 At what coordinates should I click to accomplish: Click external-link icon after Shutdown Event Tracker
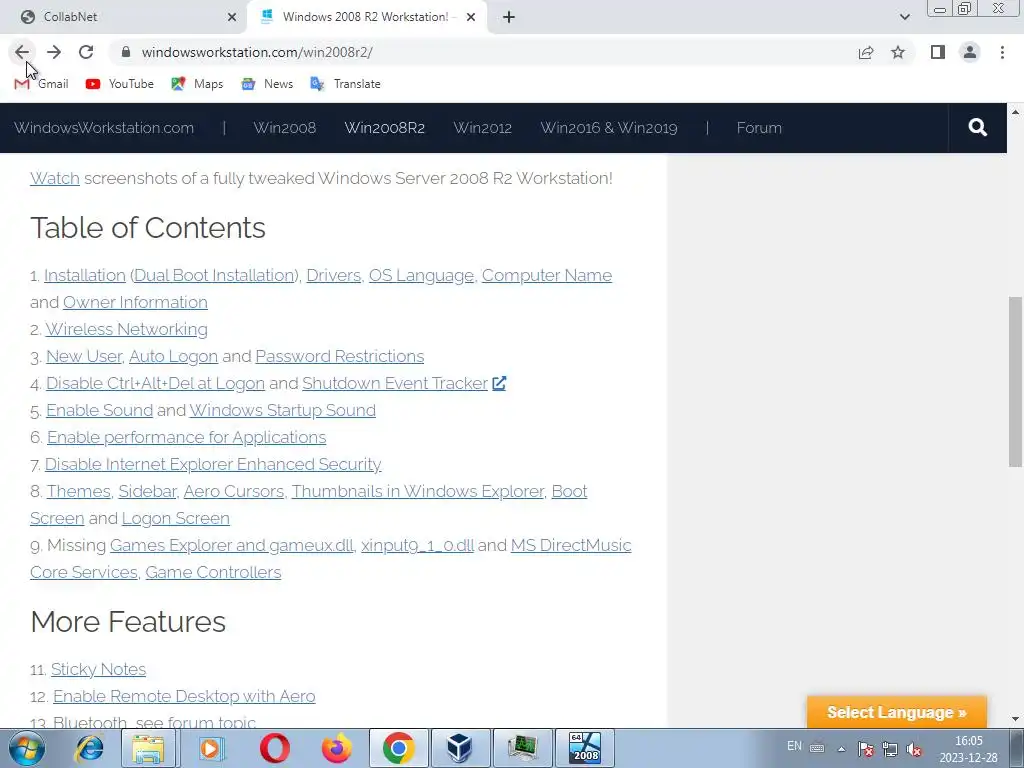click(x=499, y=383)
